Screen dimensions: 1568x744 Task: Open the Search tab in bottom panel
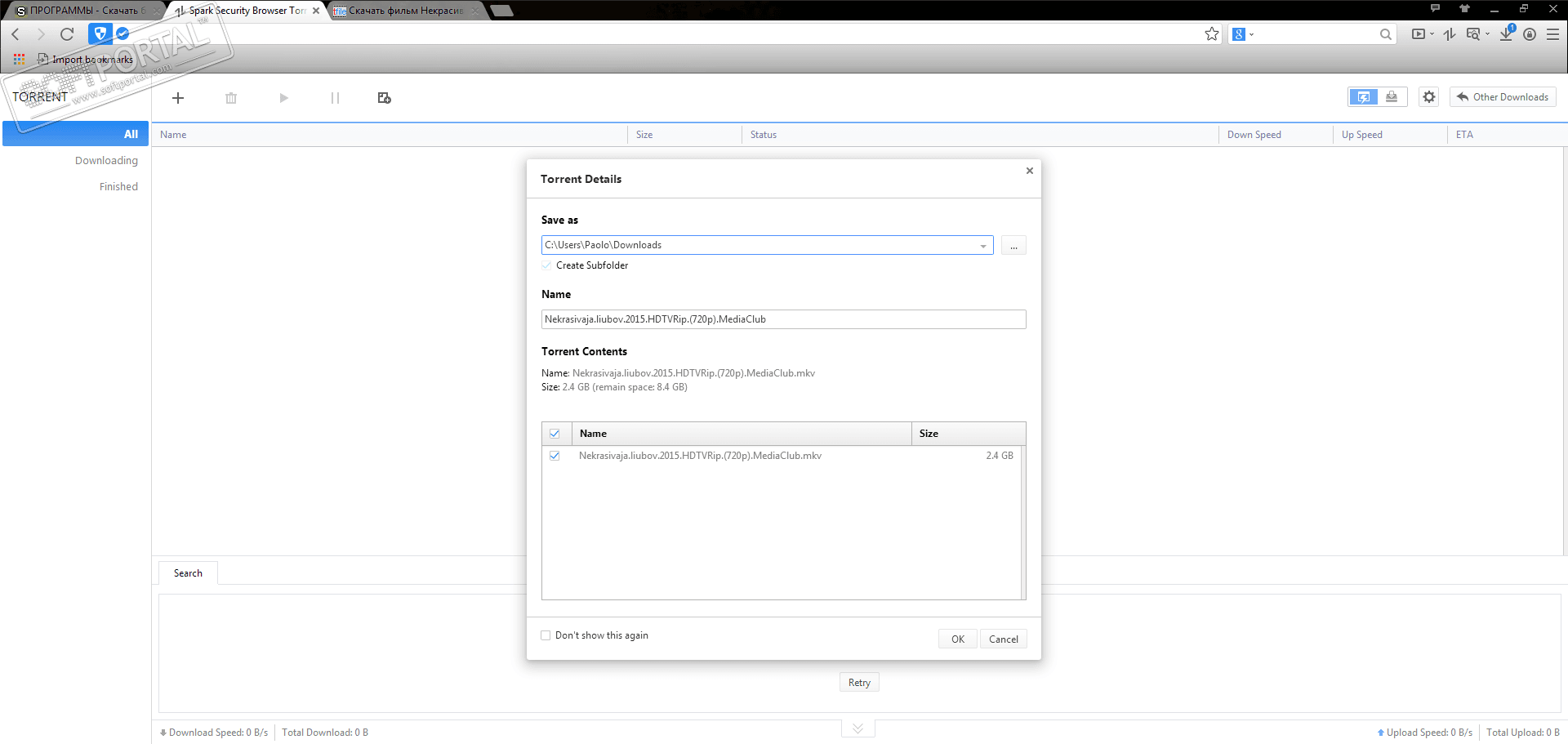click(x=188, y=573)
